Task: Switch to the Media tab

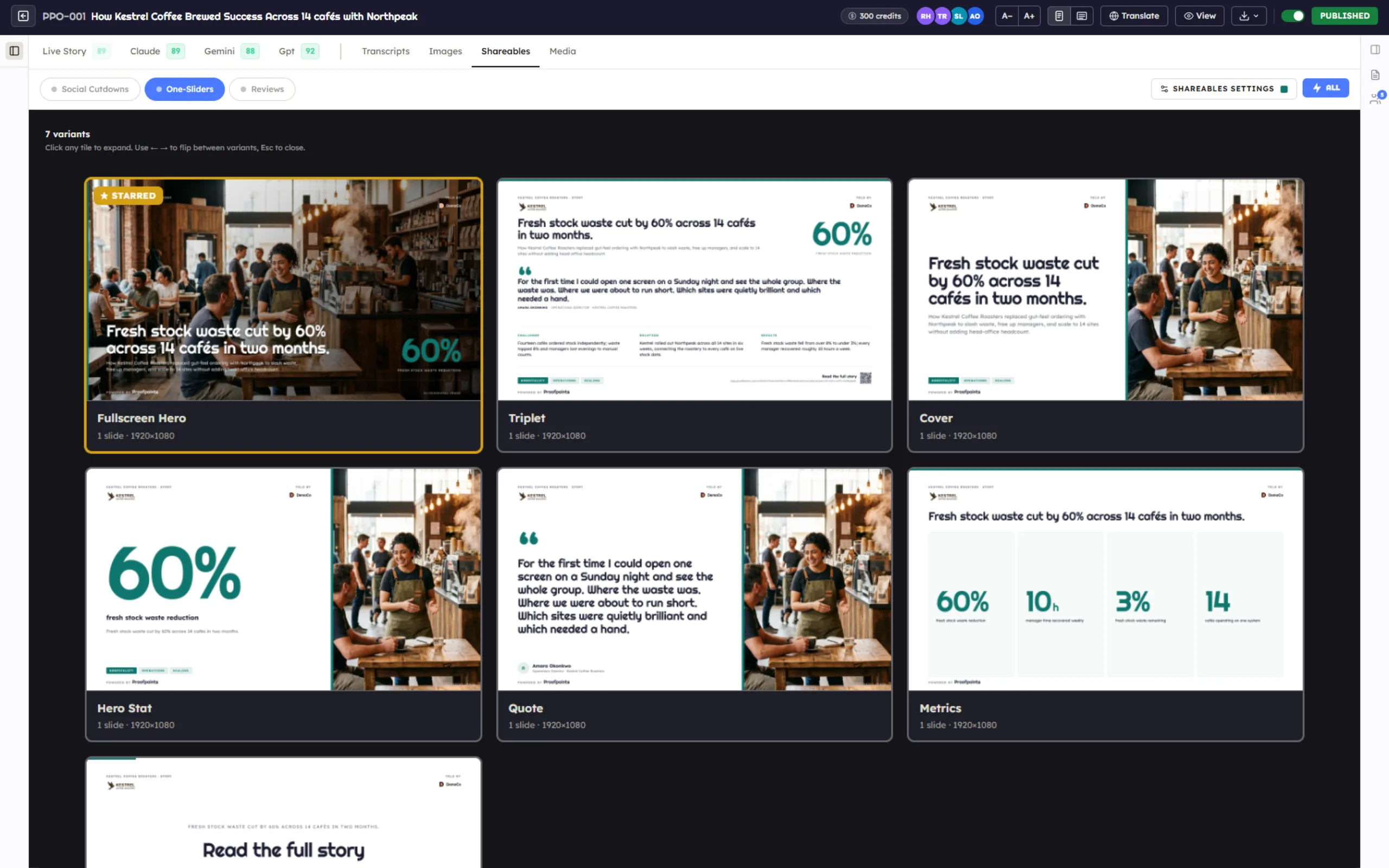Action: click(x=563, y=51)
